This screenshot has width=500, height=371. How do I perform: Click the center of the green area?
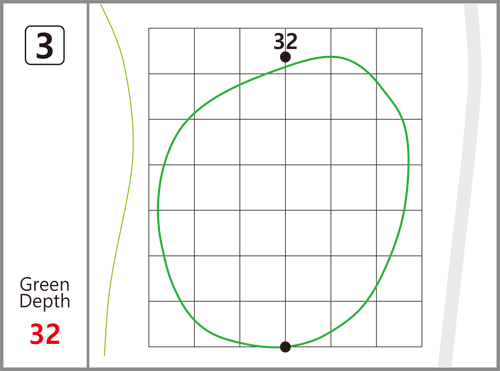click(283, 202)
